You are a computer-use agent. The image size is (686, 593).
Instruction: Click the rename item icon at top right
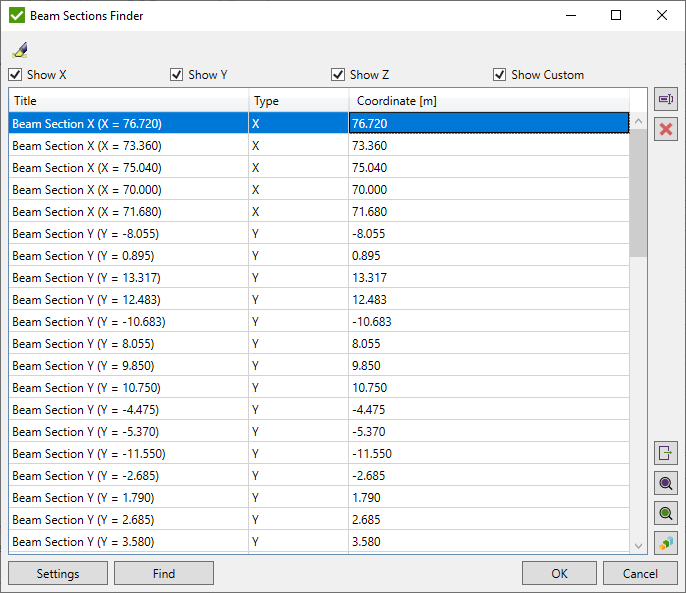(x=666, y=99)
